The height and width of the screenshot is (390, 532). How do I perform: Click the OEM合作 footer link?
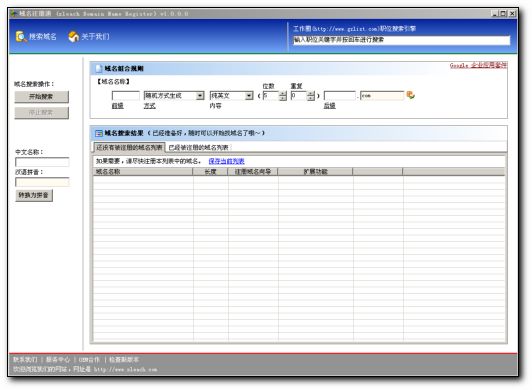coord(89,359)
